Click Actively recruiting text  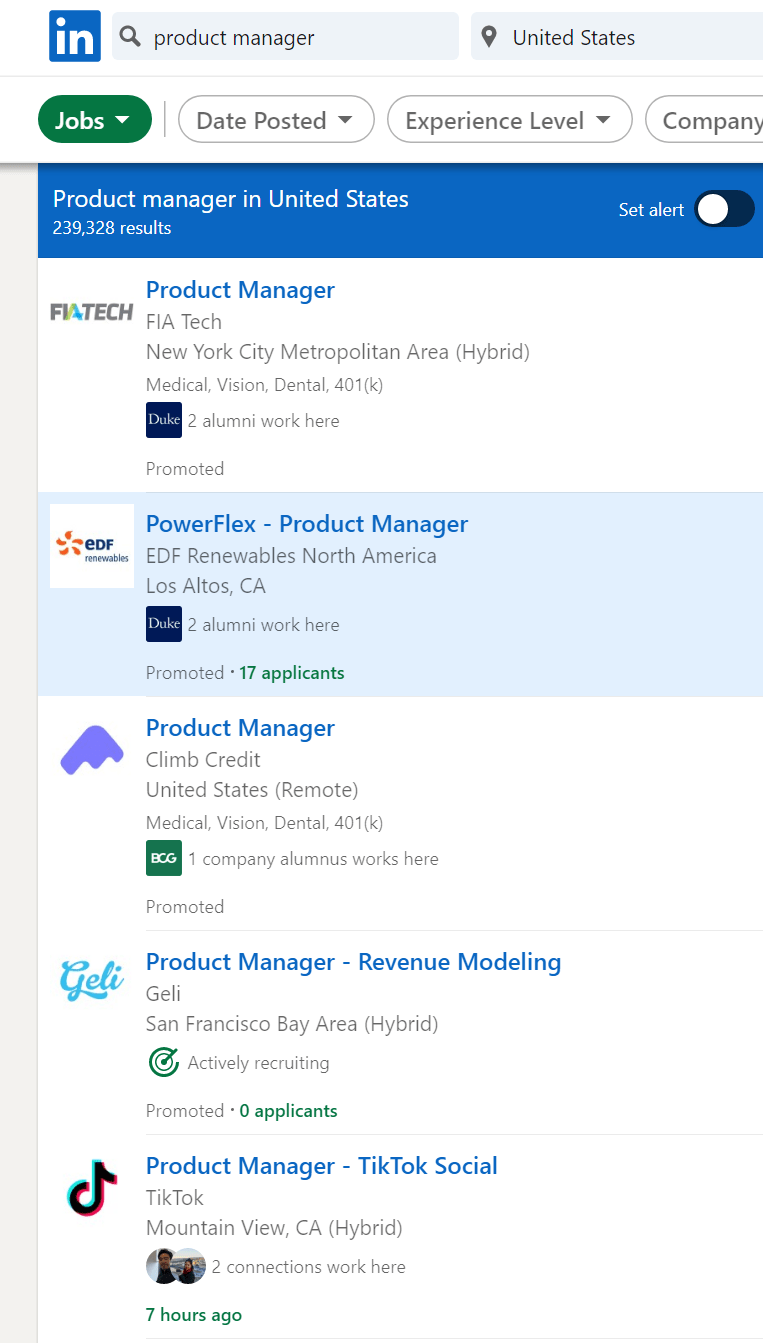click(x=259, y=1063)
